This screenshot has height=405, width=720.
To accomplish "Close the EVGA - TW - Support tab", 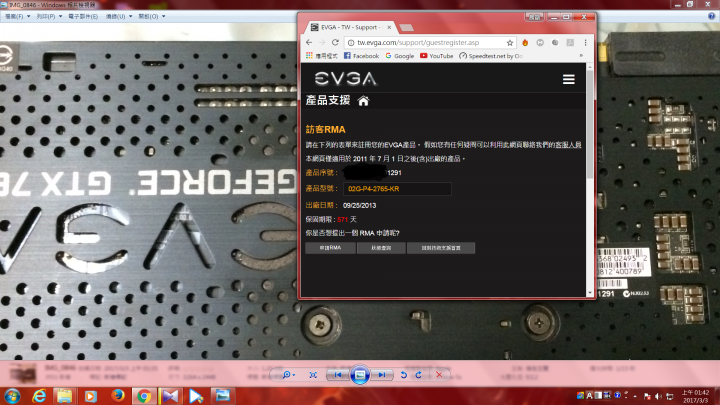I will [389, 28].
